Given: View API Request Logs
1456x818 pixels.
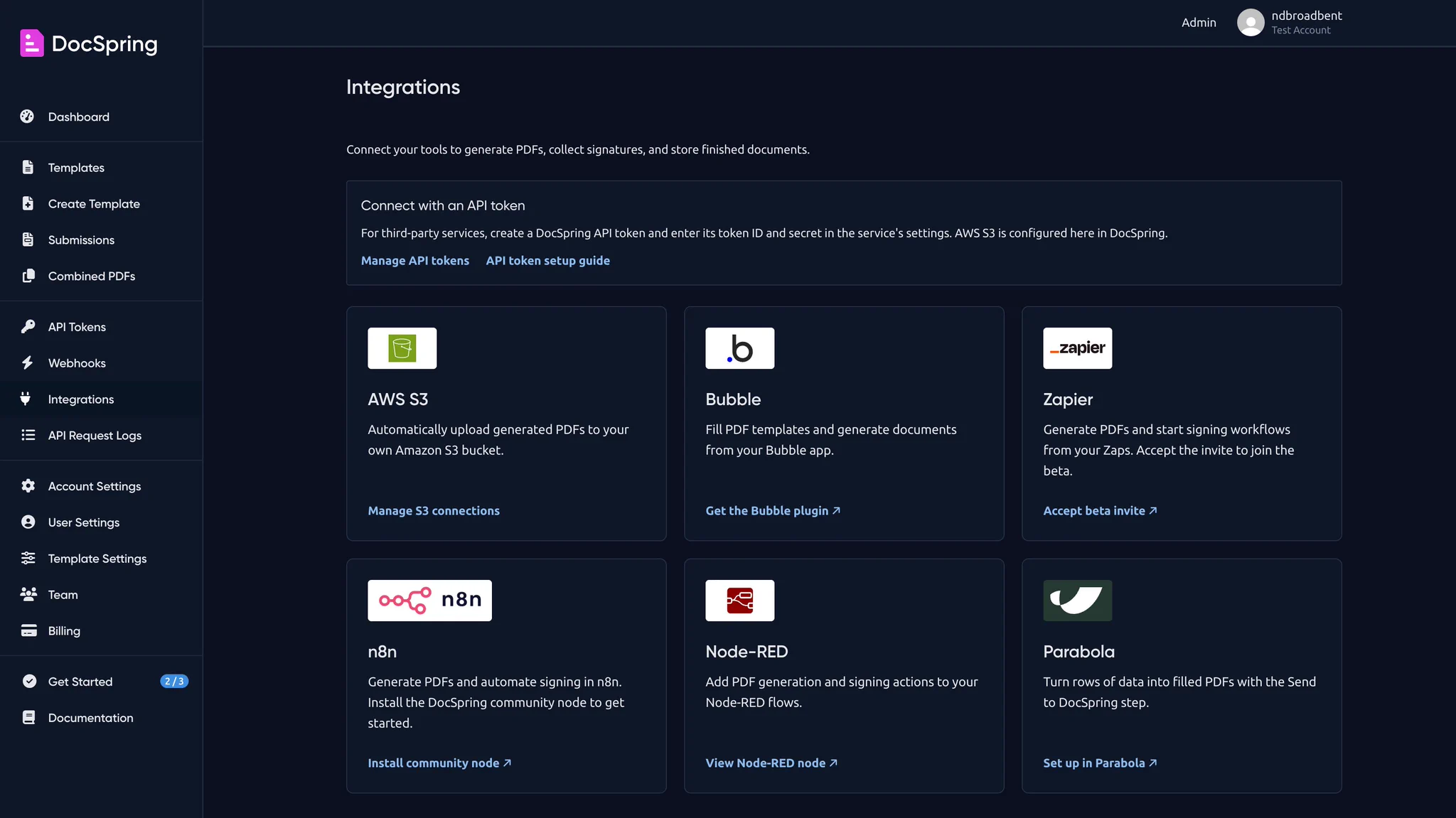Looking at the screenshot, I should pyautogui.click(x=101, y=435).
